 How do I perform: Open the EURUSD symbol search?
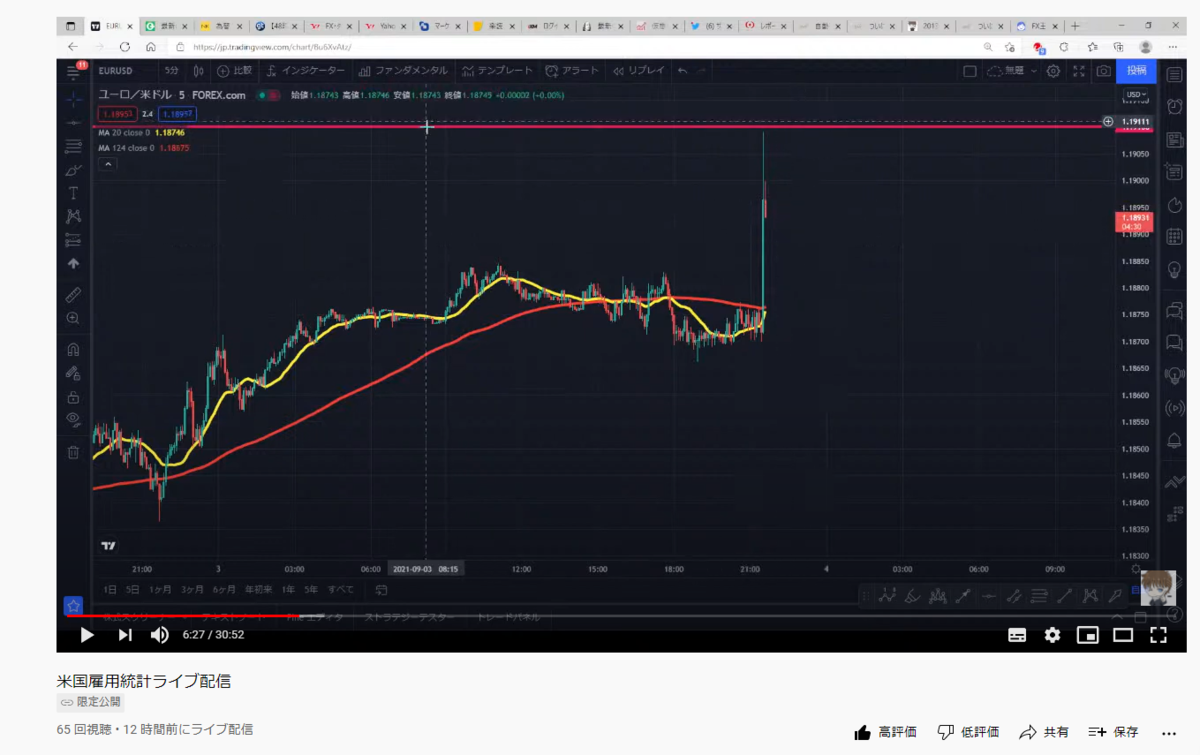pyautogui.click(x=116, y=71)
